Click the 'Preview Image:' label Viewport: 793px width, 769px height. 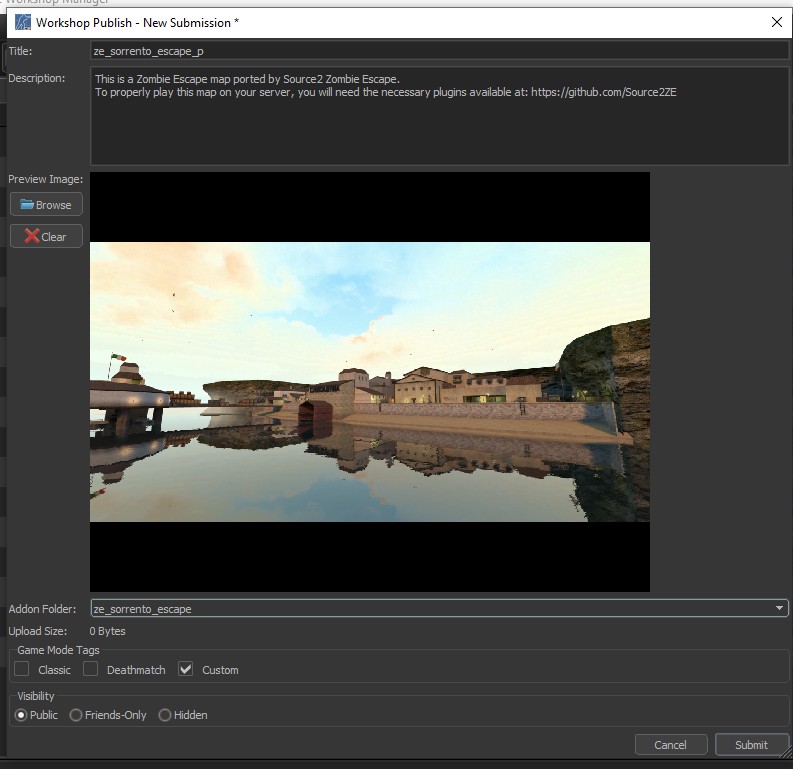[x=46, y=179]
